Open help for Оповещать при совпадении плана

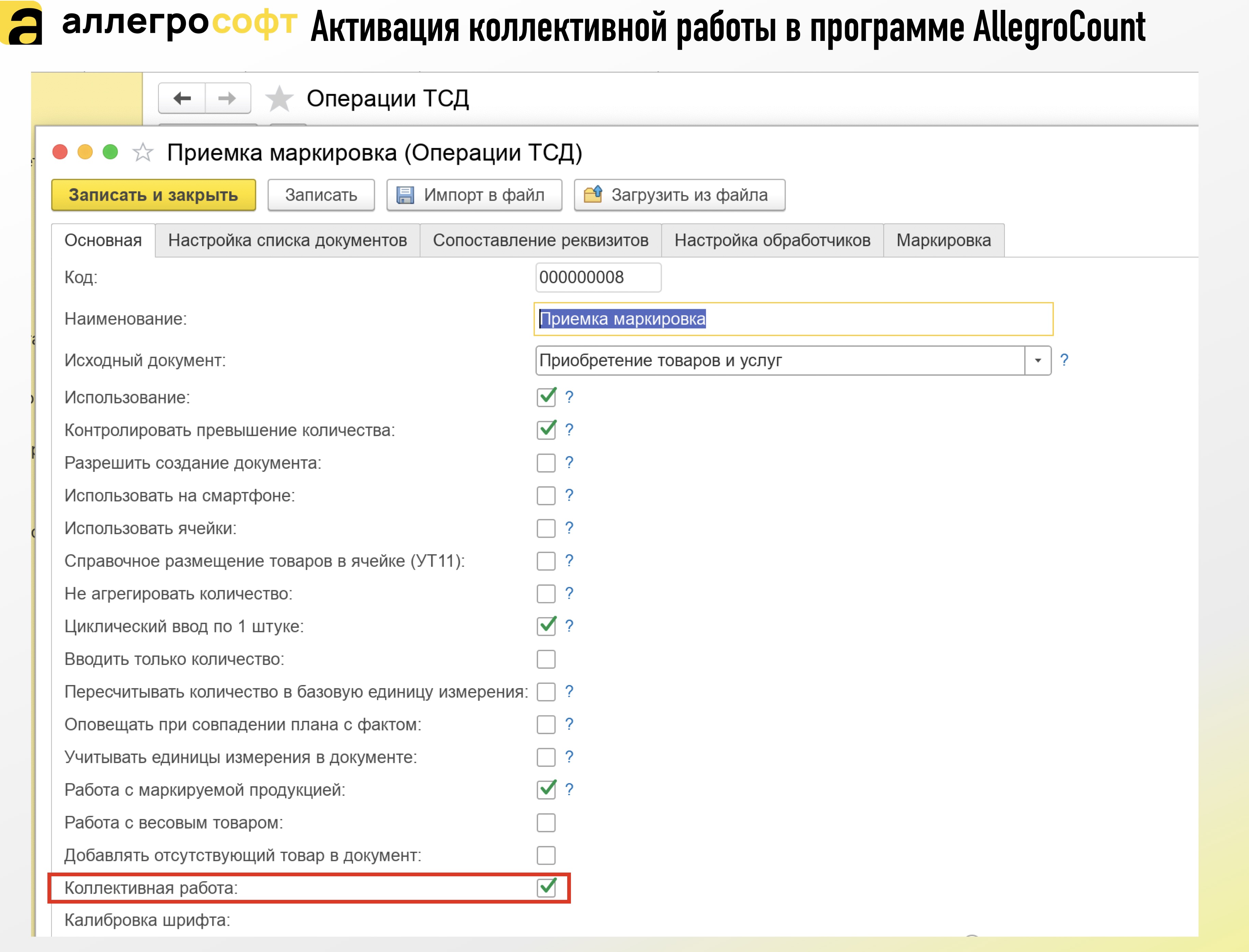coord(569,724)
